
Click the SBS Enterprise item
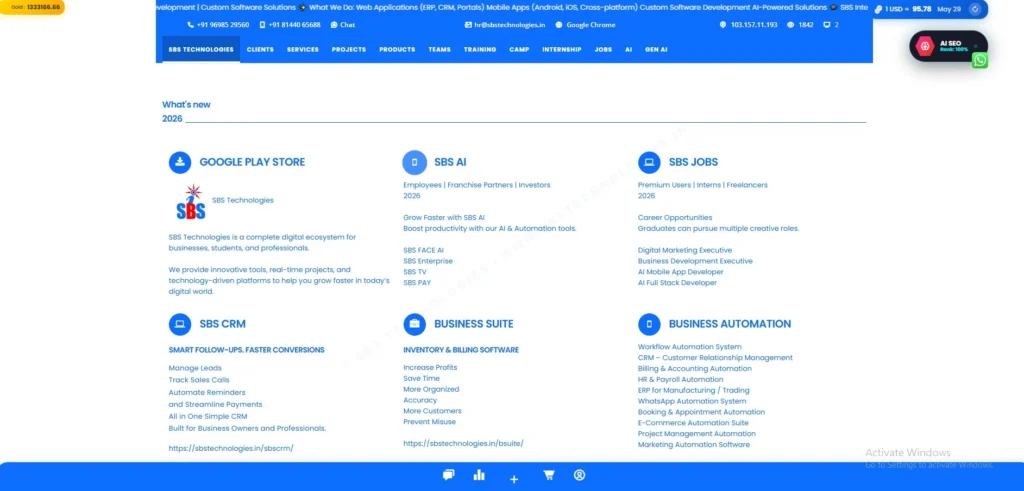tap(428, 261)
